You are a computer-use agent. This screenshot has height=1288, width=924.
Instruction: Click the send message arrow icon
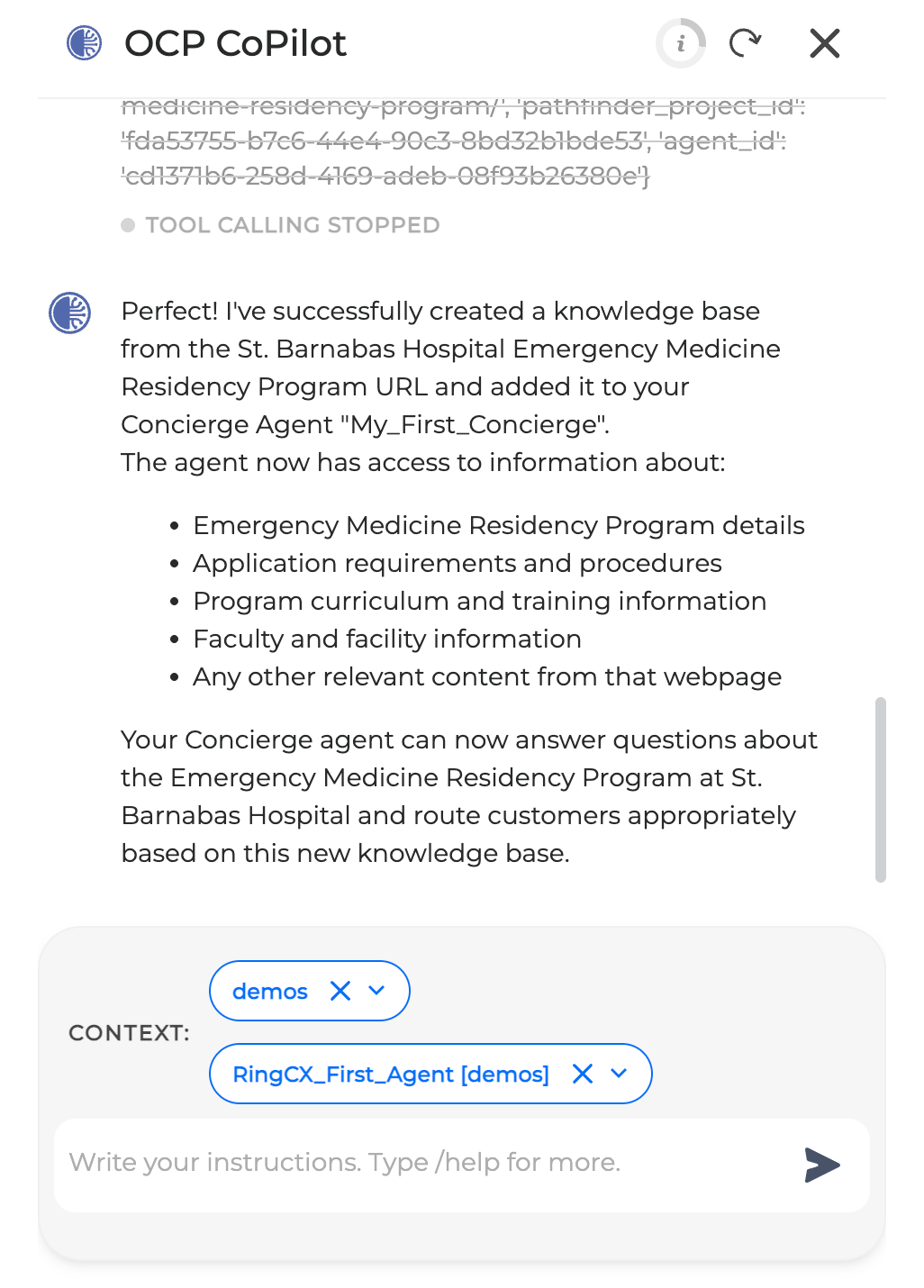[x=821, y=1165]
